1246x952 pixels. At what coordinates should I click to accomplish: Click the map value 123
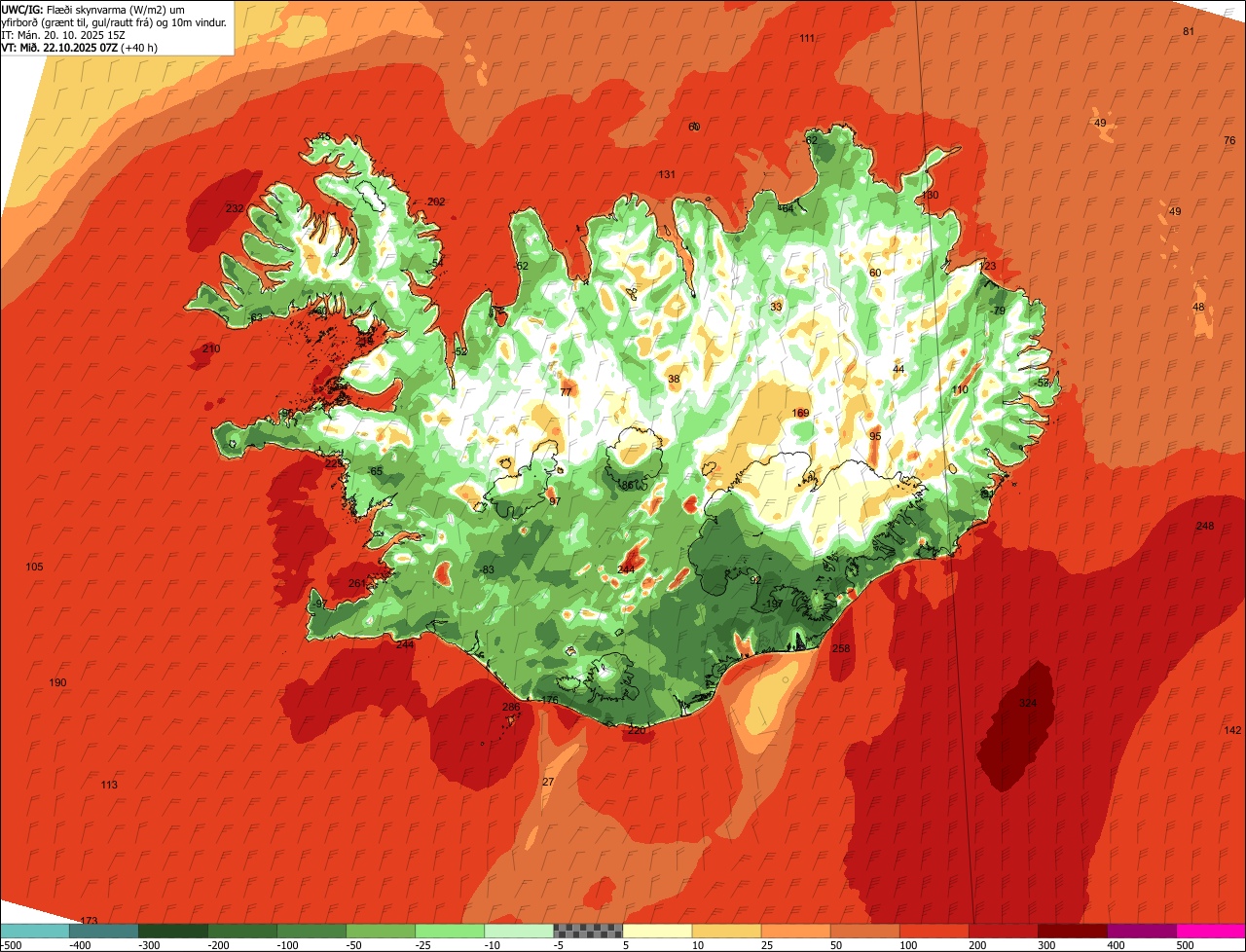click(988, 267)
